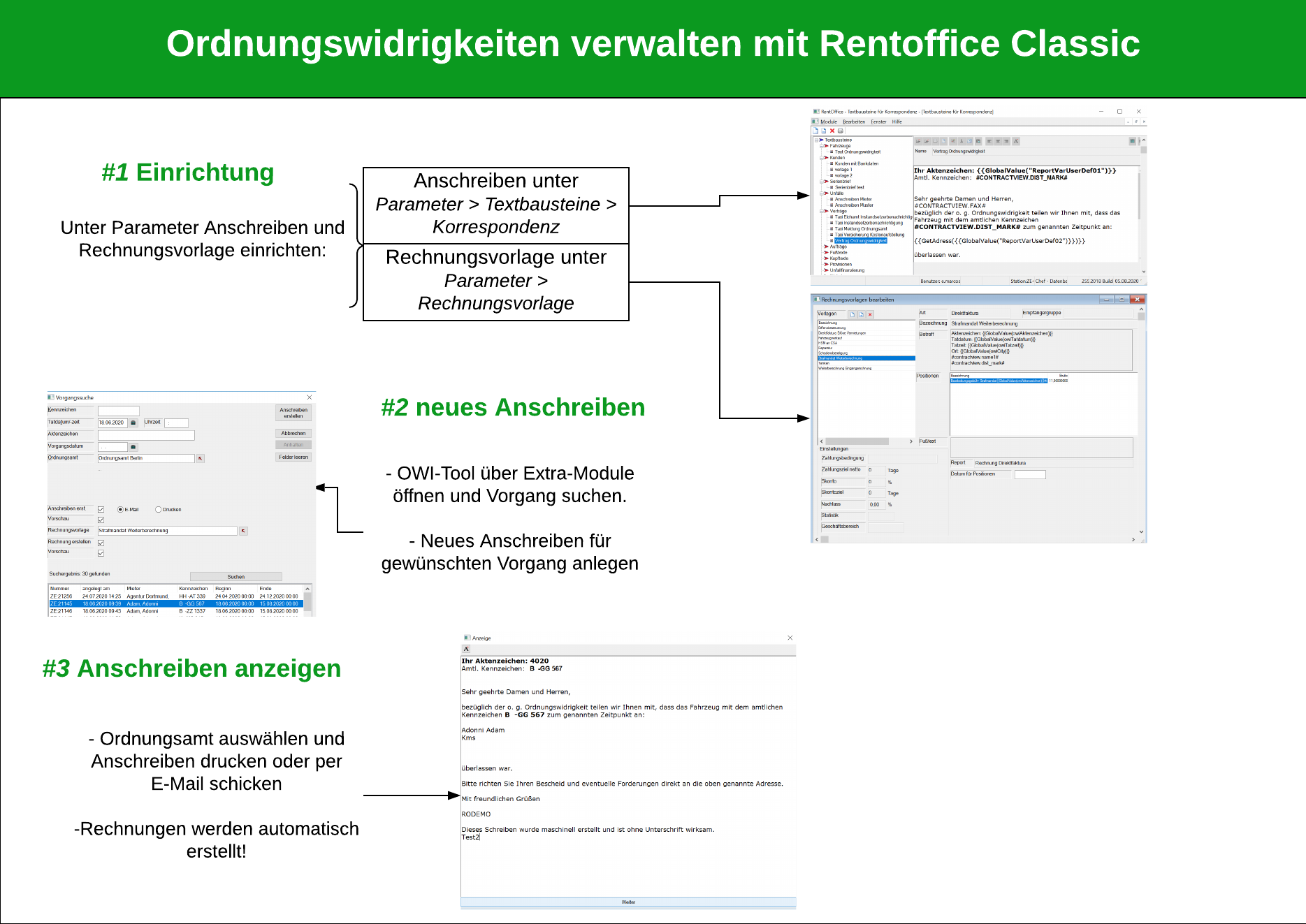Toggle the 'Rechnung erstellen' checkbox
This screenshot has height=924, width=1306.
point(101,543)
